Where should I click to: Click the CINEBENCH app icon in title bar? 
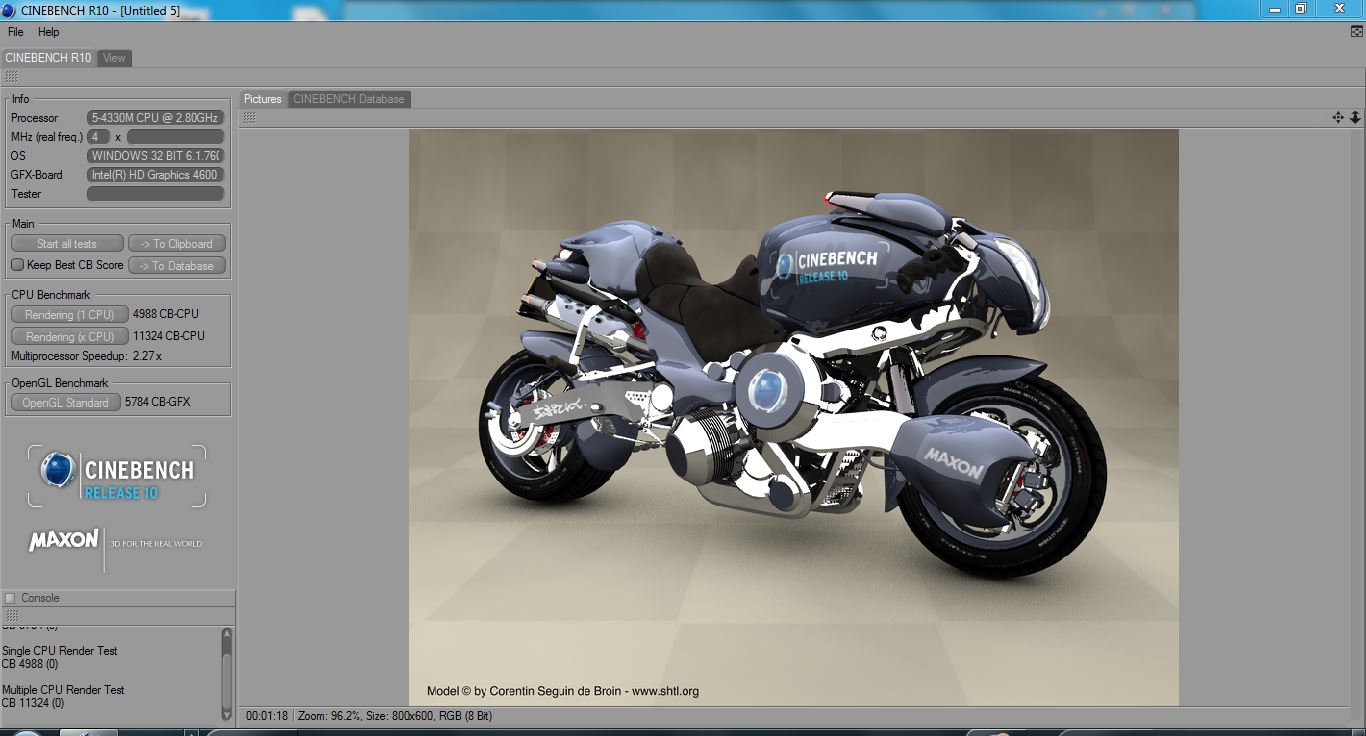pos(9,10)
